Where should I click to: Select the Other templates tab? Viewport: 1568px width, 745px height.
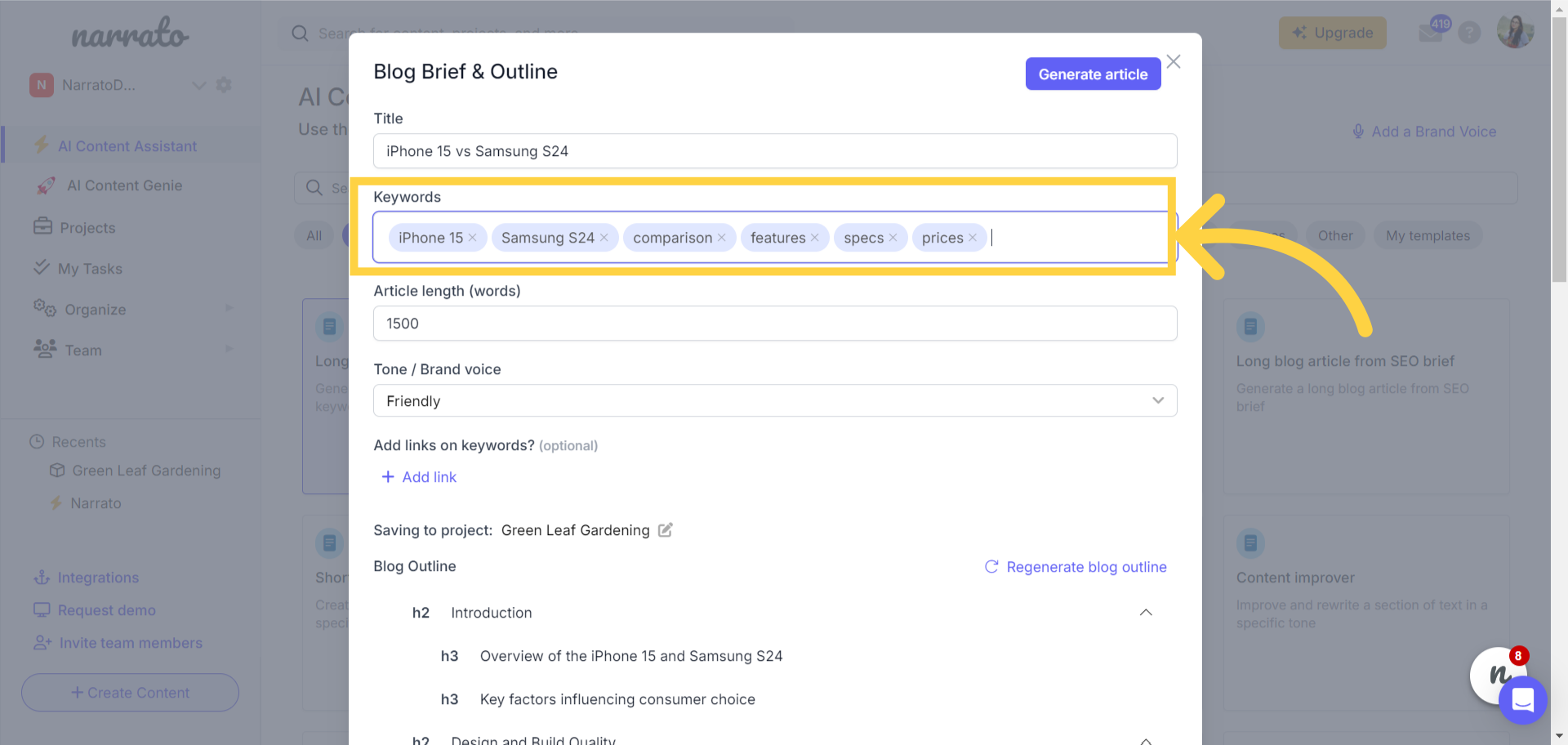1335,235
